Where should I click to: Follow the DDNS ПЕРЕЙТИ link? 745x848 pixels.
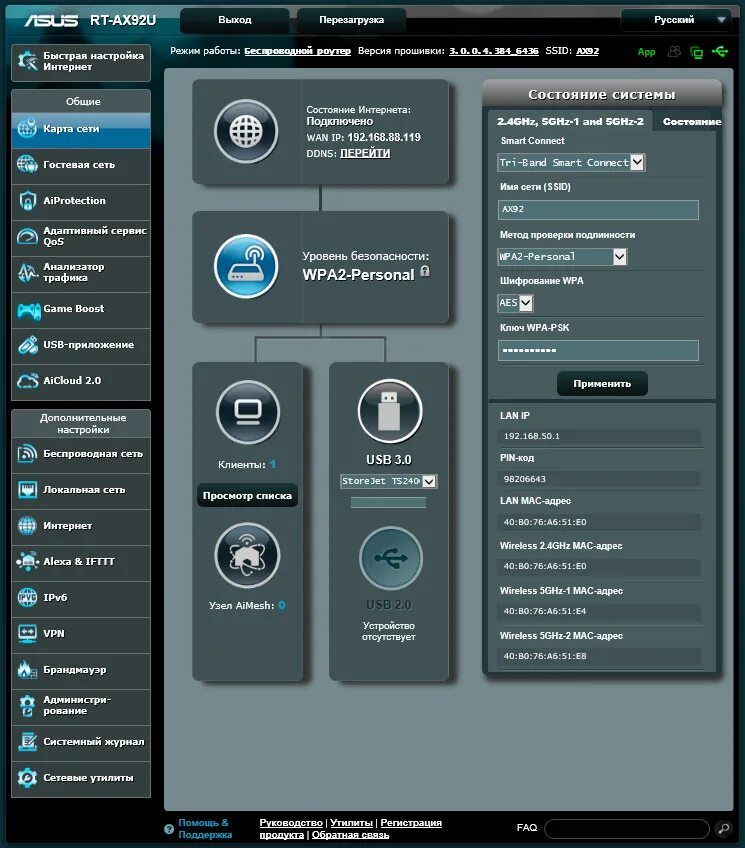[x=365, y=154]
